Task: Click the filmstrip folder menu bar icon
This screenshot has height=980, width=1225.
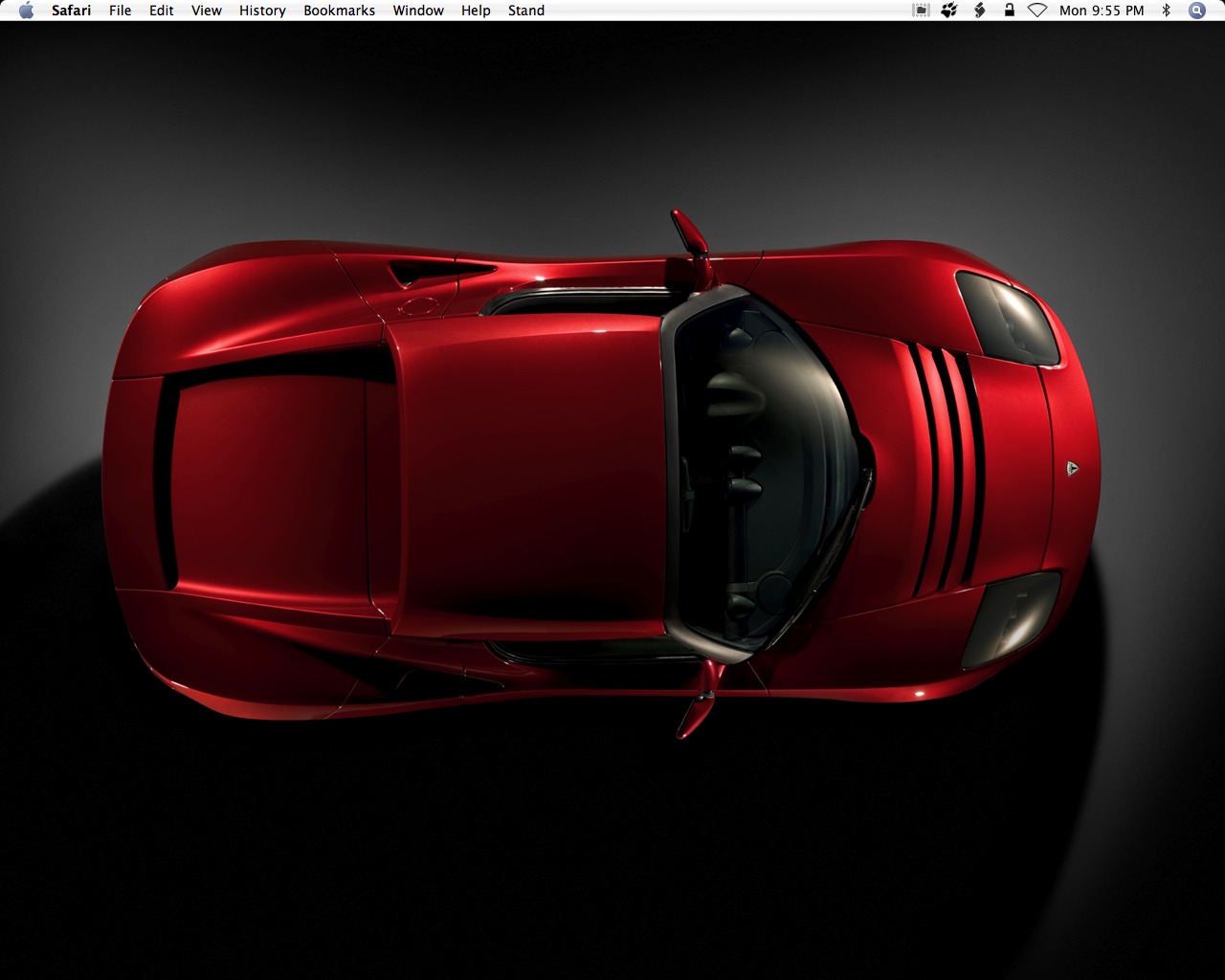Action: [x=921, y=11]
